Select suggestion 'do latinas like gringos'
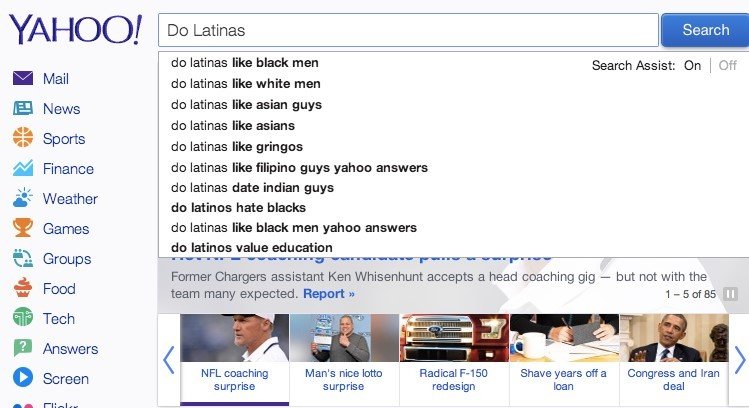Viewport: 749px width, 408px height. tap(237, 147)
